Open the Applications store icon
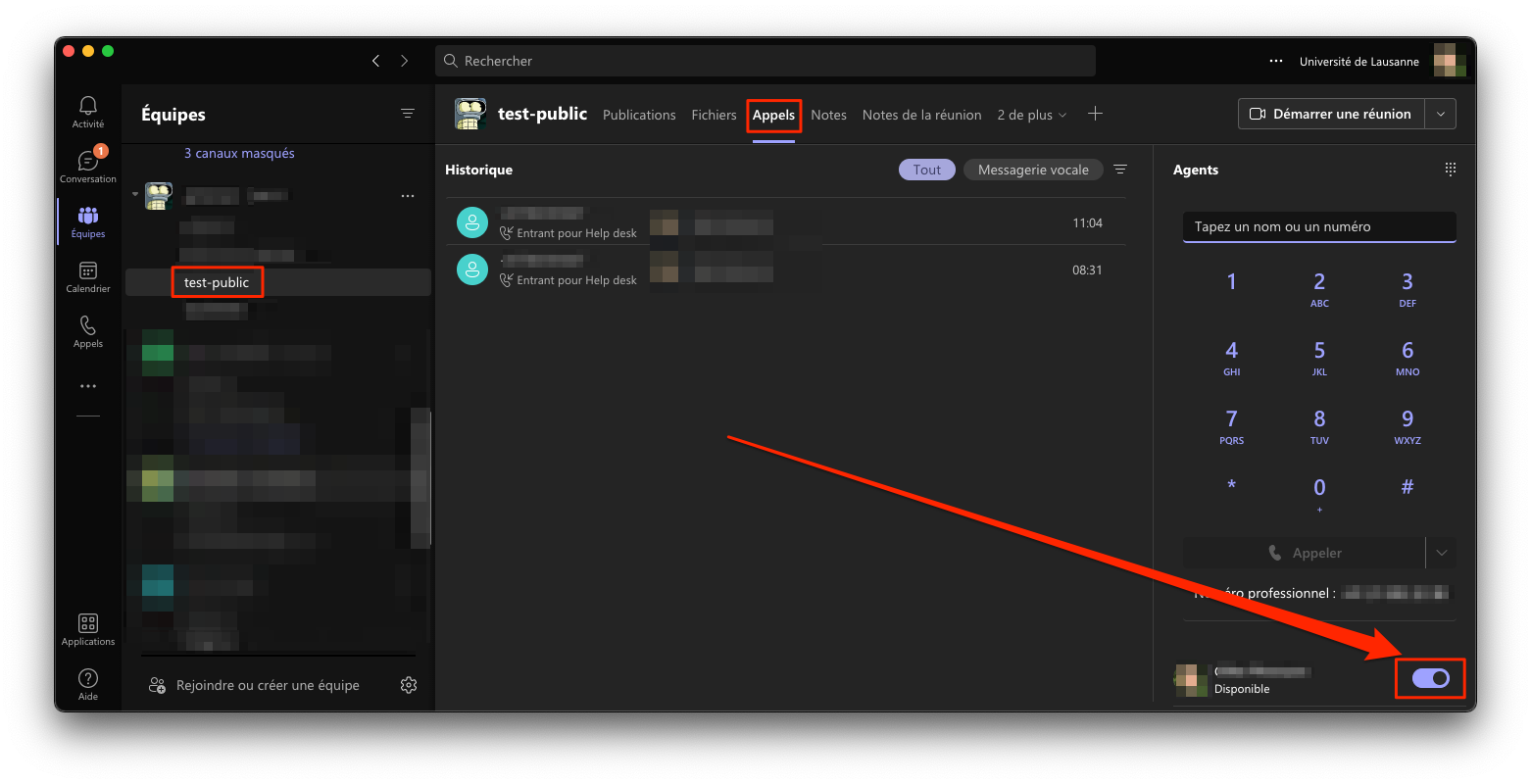This screenshot has width=1531, height=784. [88, 629]
